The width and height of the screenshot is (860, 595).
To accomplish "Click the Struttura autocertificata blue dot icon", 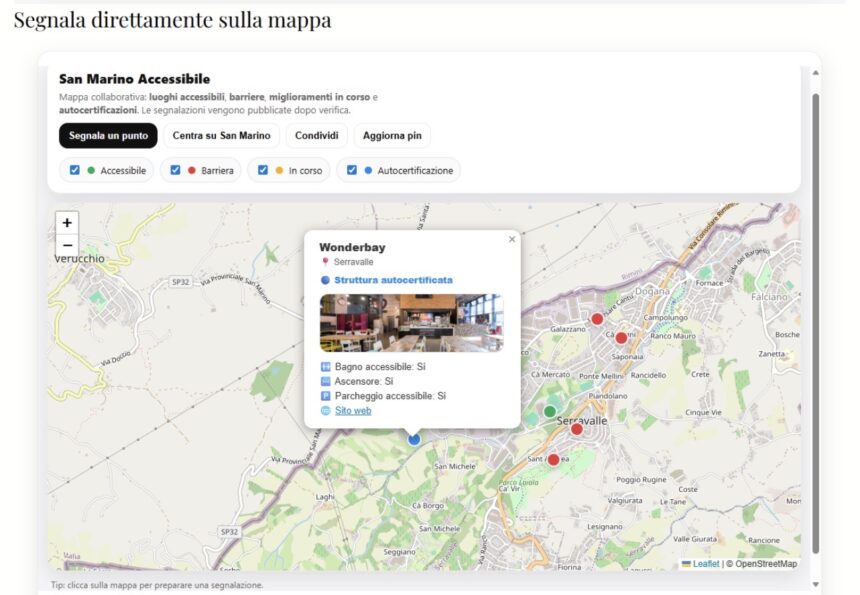I will click(323, 279).
